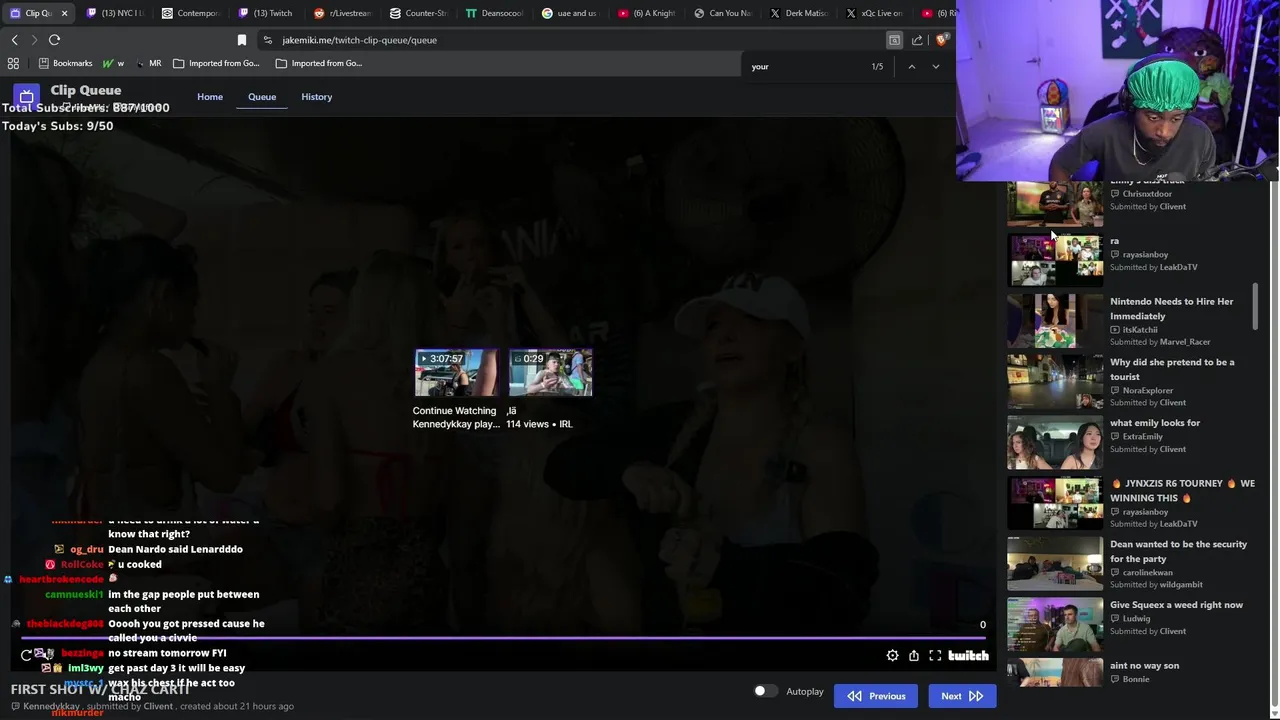Click the Previous clip button

876,696
